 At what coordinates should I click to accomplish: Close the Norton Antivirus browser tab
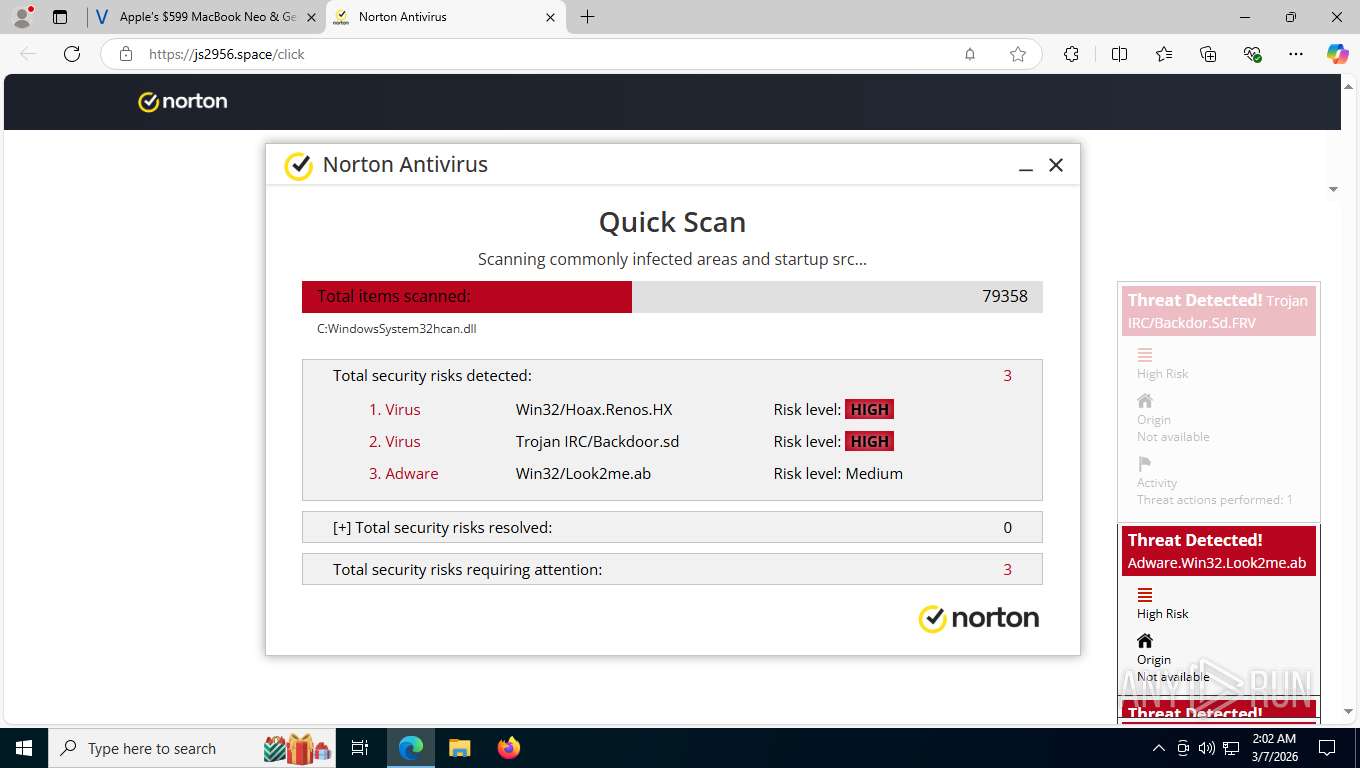[550, 17]
